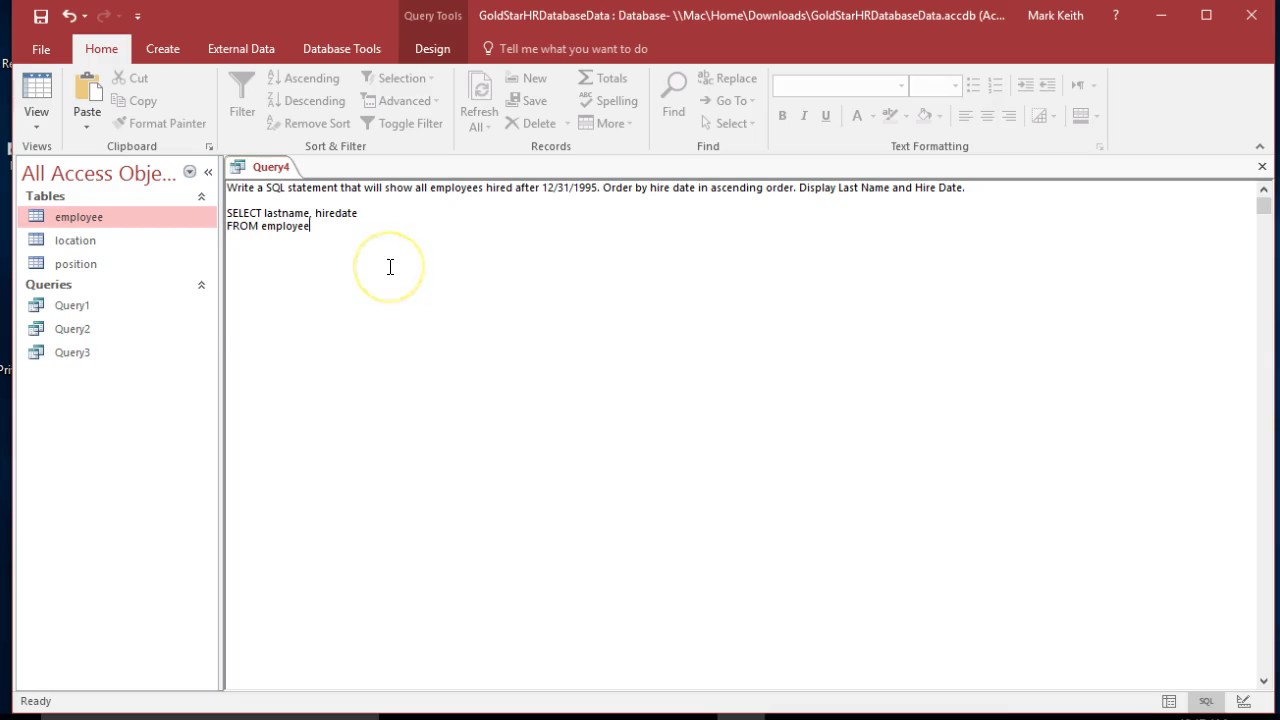Open the Go To dropdown

[726, 101]
